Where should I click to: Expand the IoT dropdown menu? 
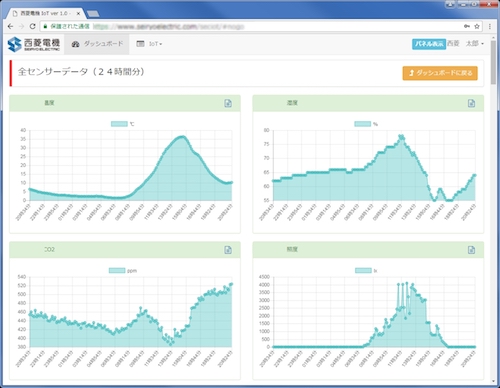pos(149,44)
